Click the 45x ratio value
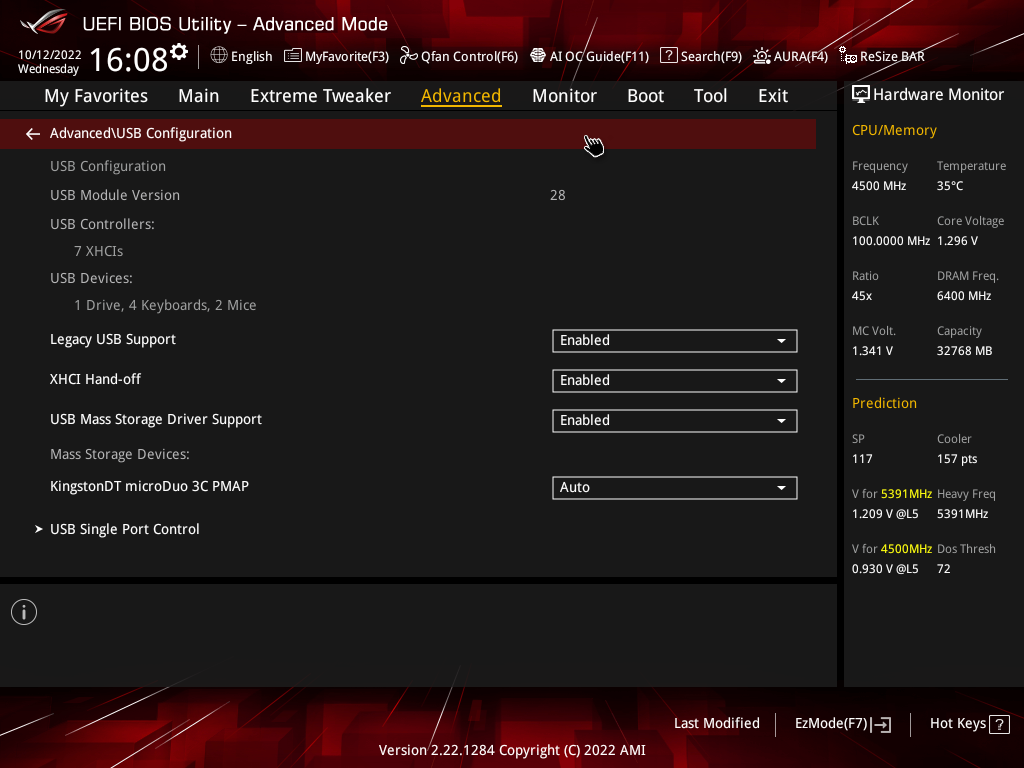Screen dimensions: 1024x768 pos(862,296)
